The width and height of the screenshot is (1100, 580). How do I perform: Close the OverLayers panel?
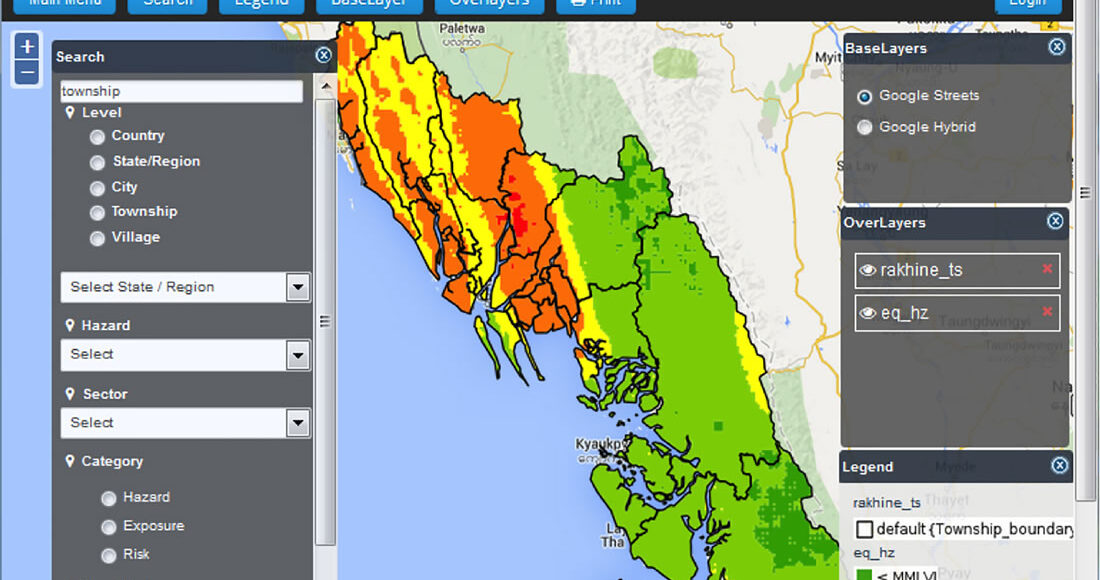point(1056,221)
